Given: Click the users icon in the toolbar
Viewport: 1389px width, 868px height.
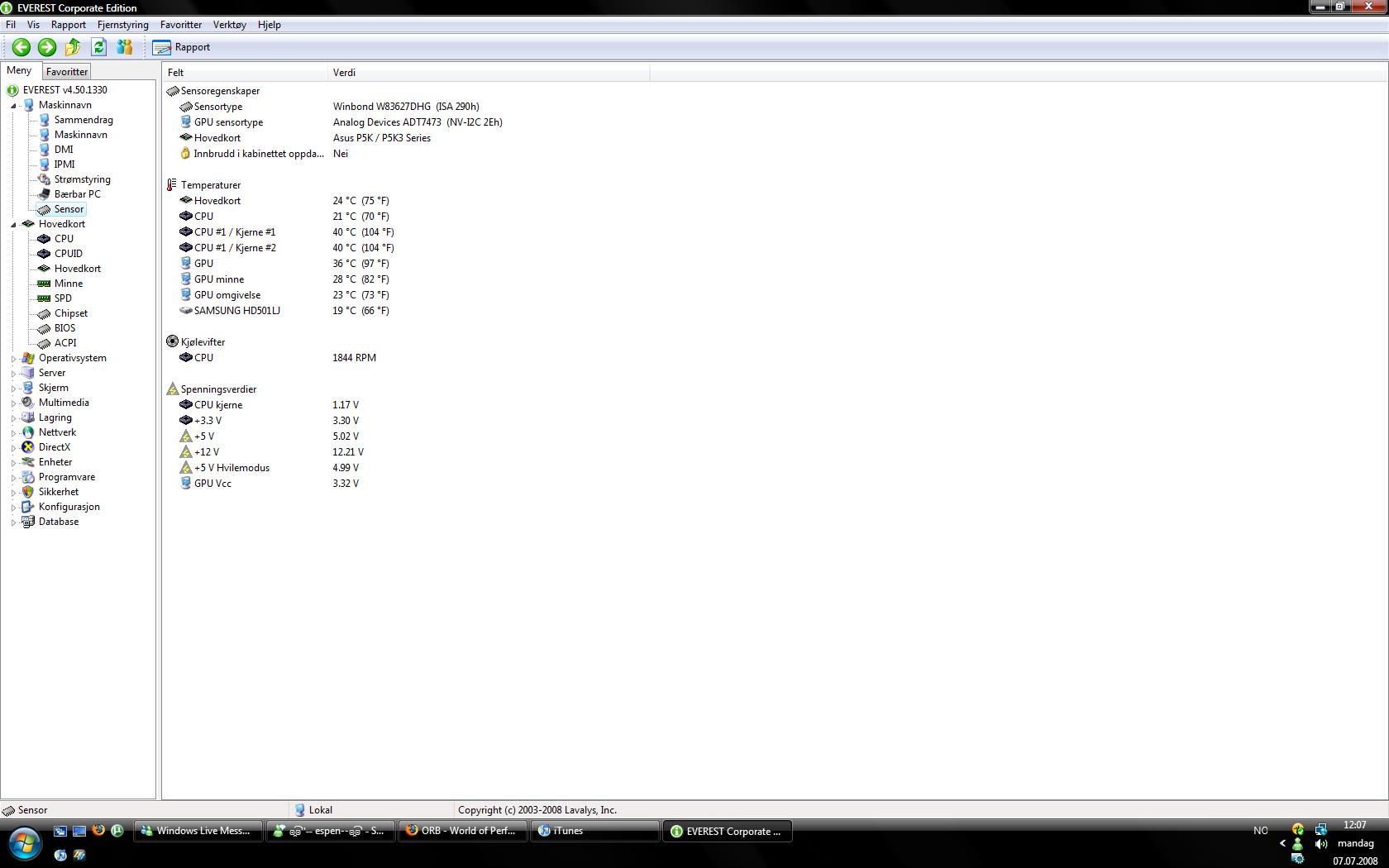Looking at the screenshot, I should click(x=125, y=47).
